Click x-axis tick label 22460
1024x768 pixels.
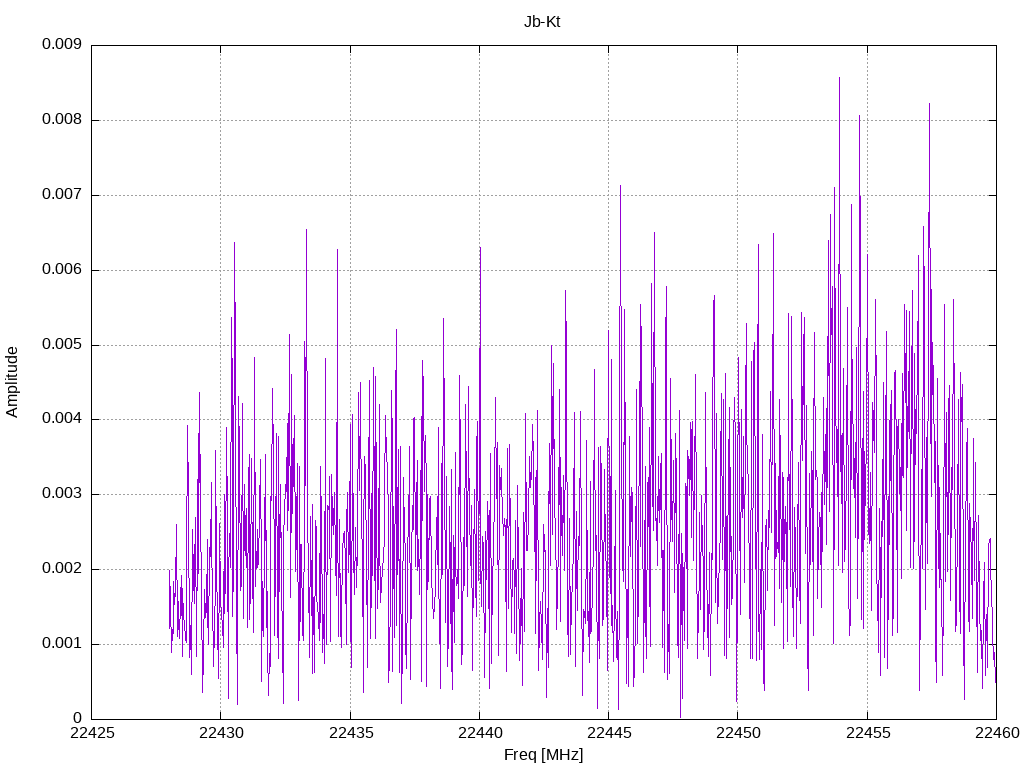(x=997, y=733)
